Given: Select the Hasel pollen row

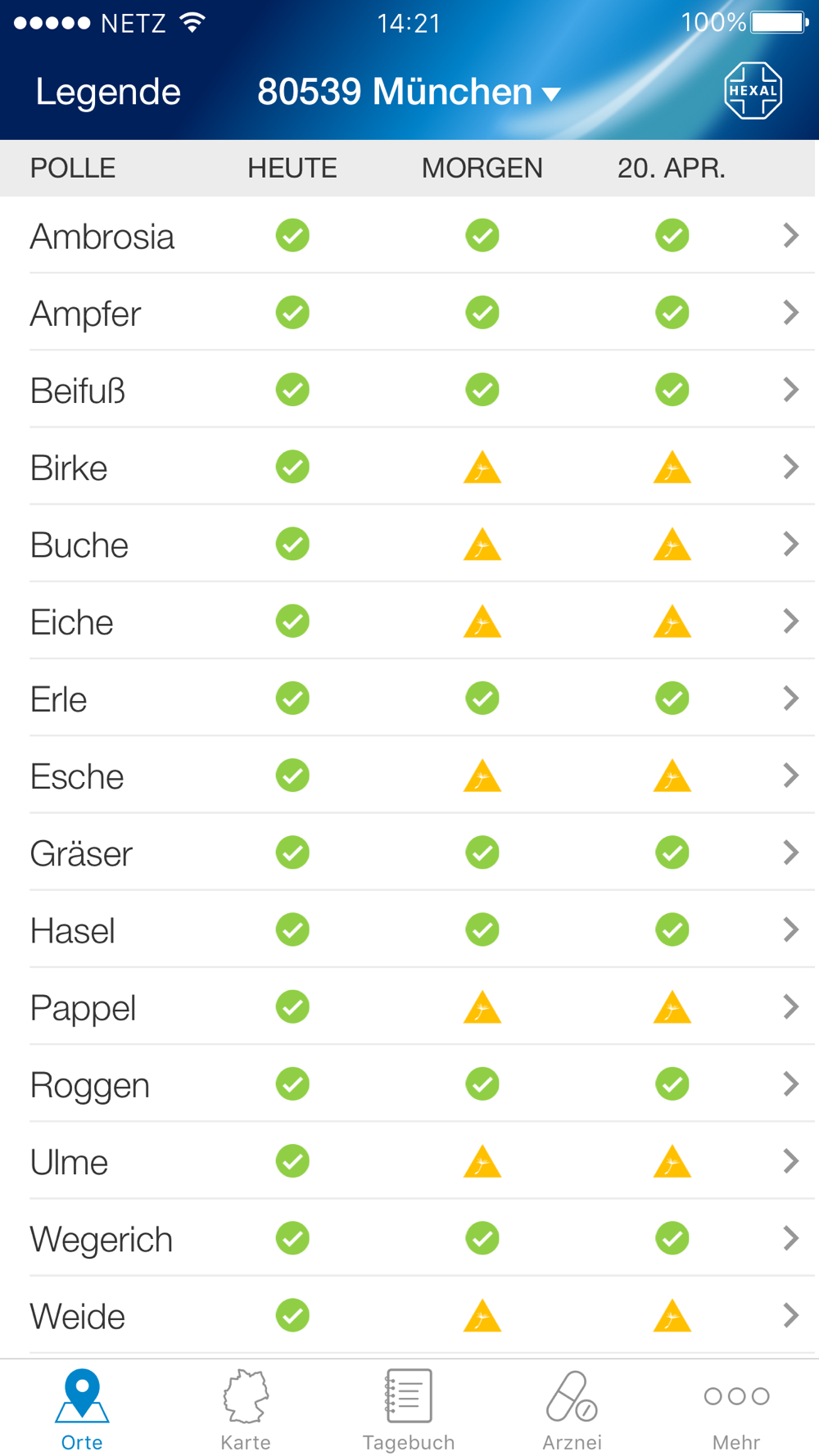Looking at the screenshot, I should [x=409, y=930].
